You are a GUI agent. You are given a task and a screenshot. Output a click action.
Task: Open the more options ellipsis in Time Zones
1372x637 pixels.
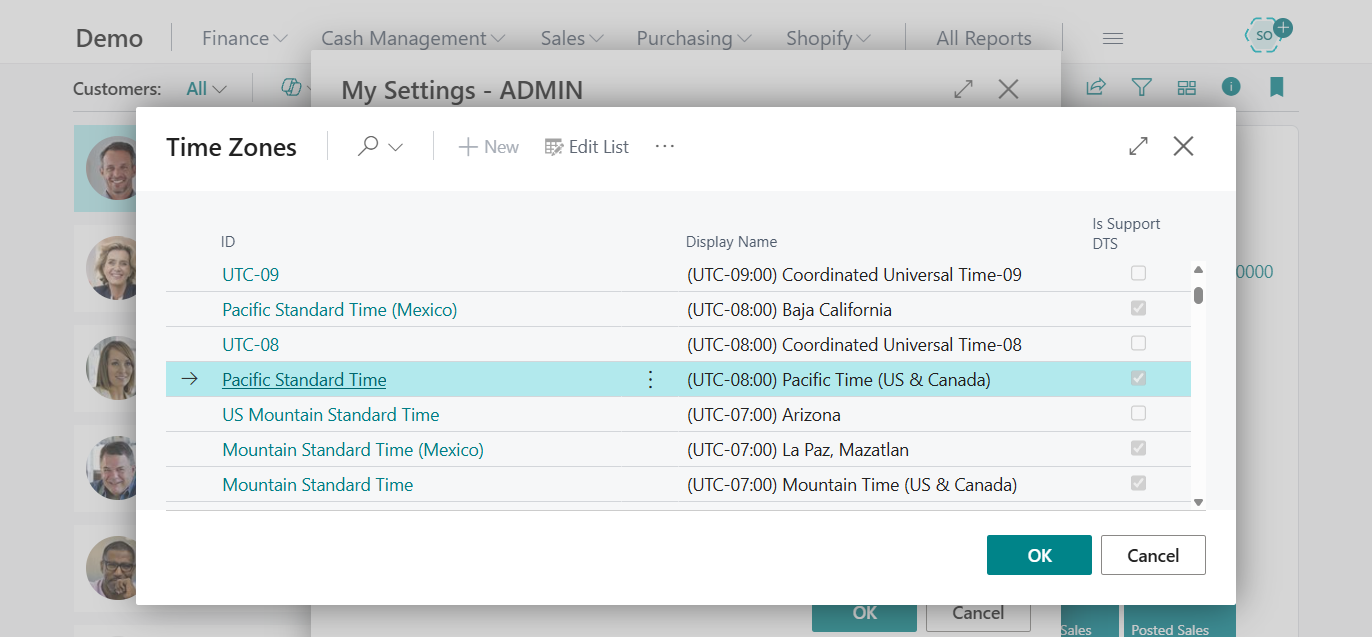tap(664, 146)
